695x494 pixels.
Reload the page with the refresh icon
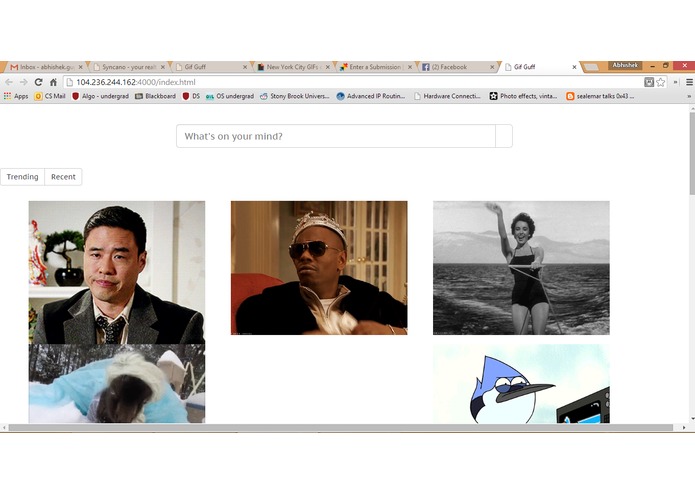(x=39, y=82)
